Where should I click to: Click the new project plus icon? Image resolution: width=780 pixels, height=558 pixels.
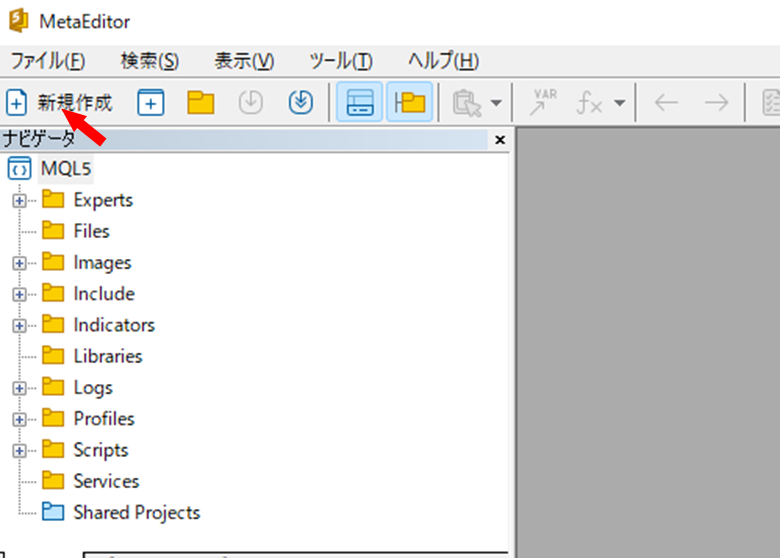(151, 103)
